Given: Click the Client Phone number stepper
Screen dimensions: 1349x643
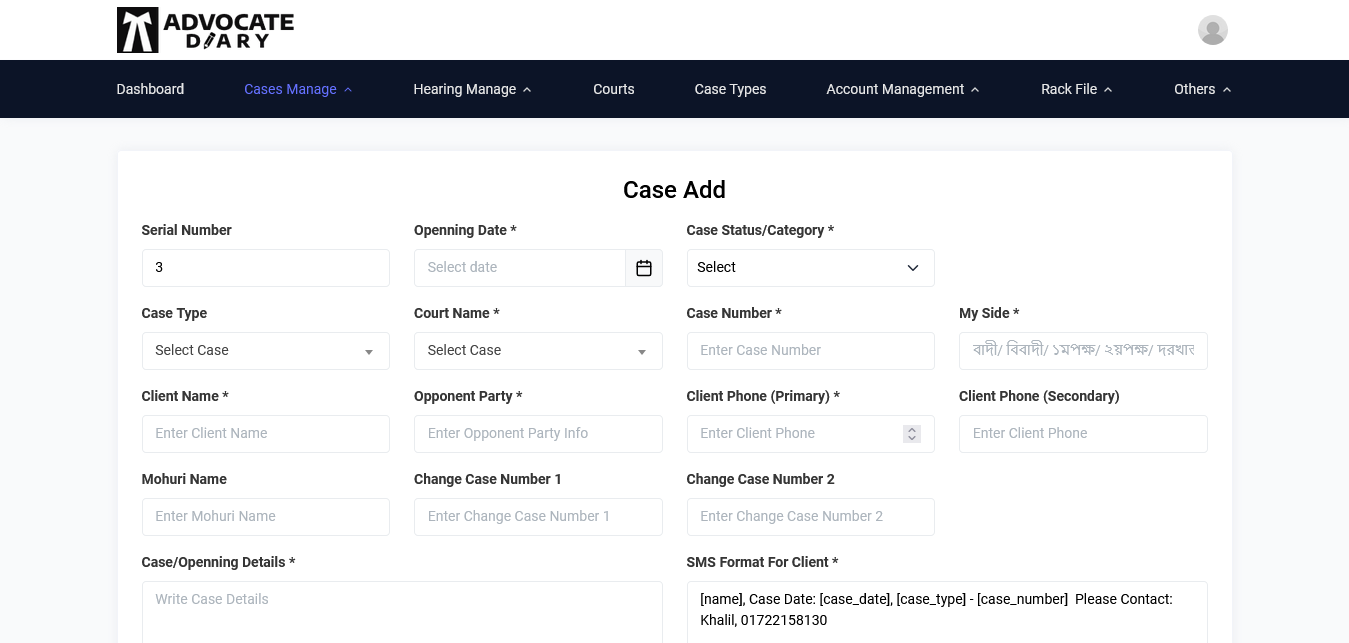Looking at the screenshot, I should [911, 434].
